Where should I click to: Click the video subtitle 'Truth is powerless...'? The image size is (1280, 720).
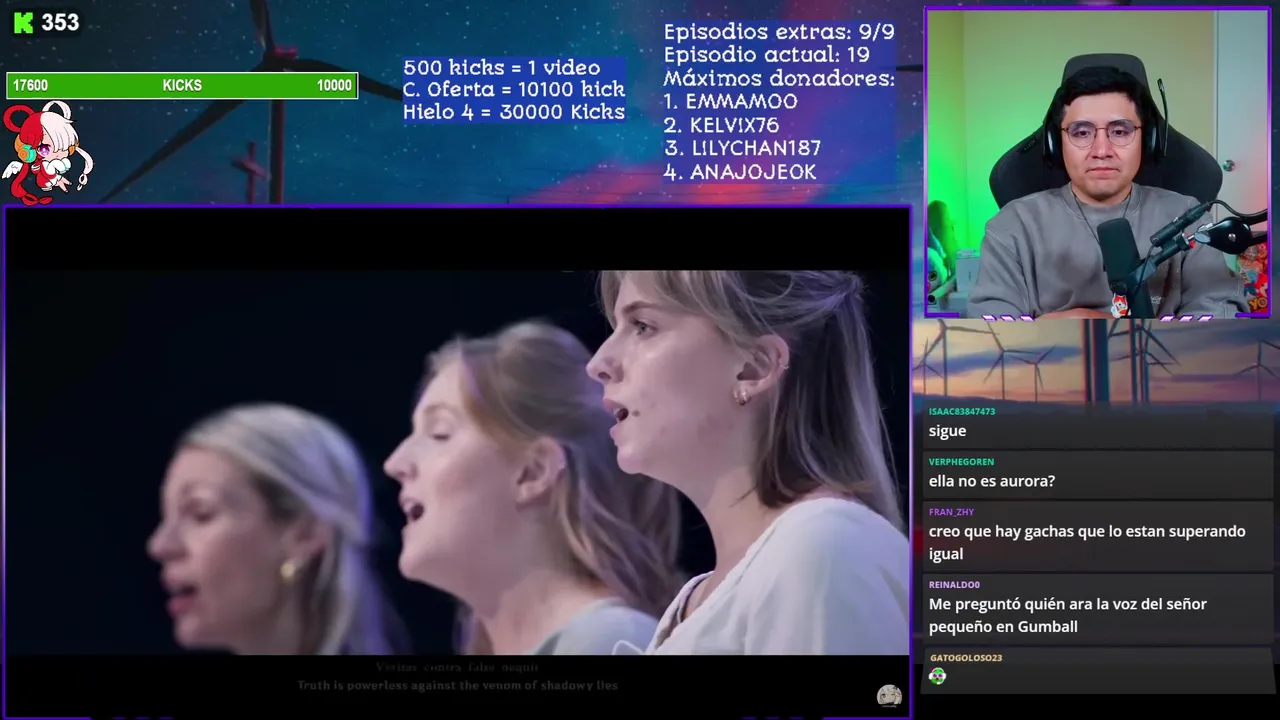(x=458, y=686)
